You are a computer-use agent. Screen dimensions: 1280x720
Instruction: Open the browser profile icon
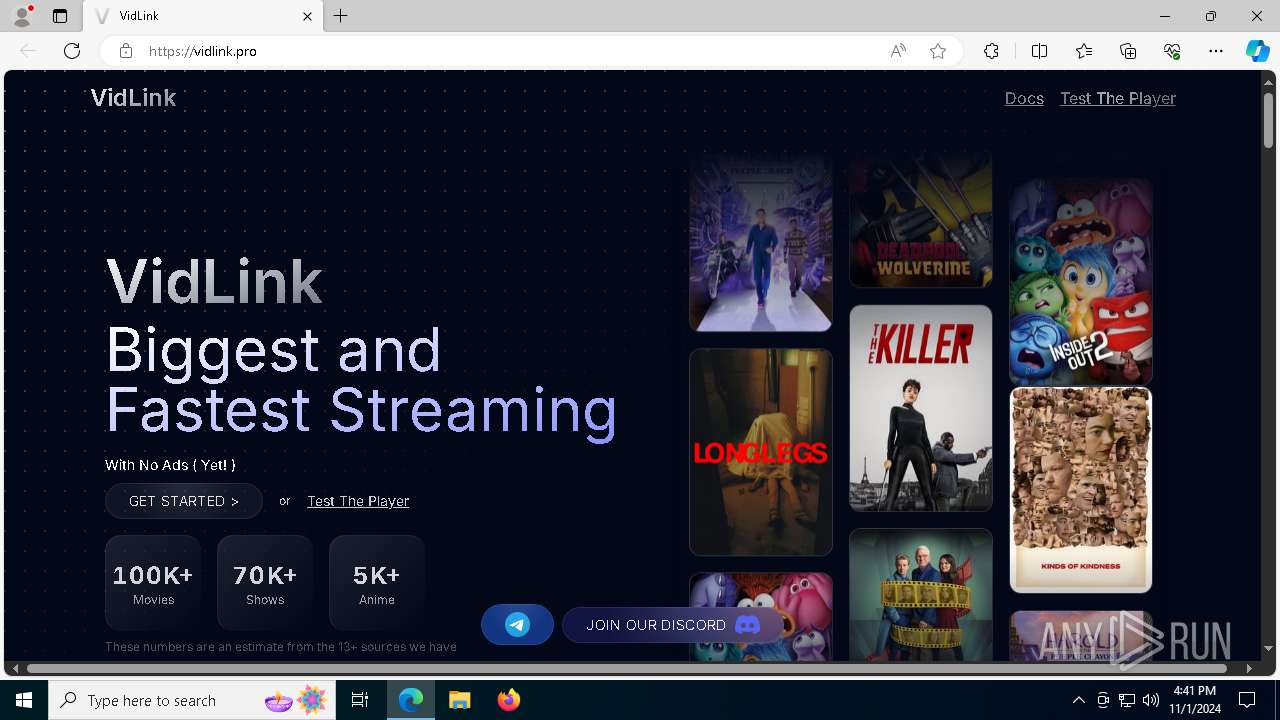coord(22,16)
